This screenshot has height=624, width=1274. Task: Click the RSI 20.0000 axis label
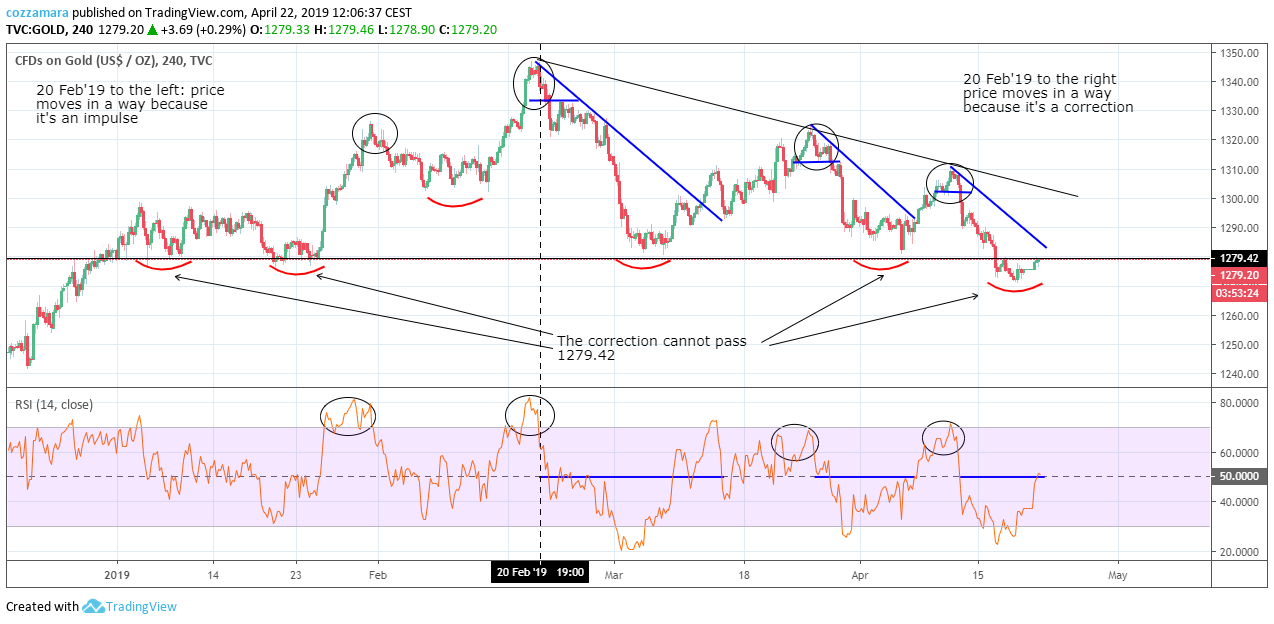click(1239, 551)
